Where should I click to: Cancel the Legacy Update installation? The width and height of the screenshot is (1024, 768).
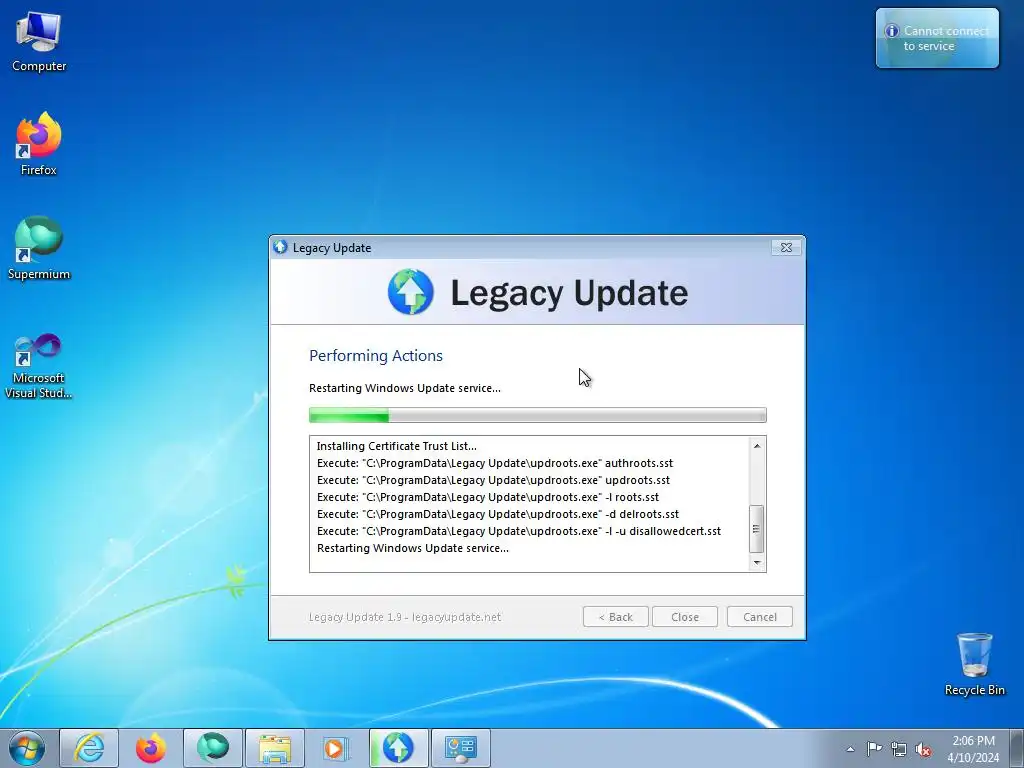[x=760, y=617]
